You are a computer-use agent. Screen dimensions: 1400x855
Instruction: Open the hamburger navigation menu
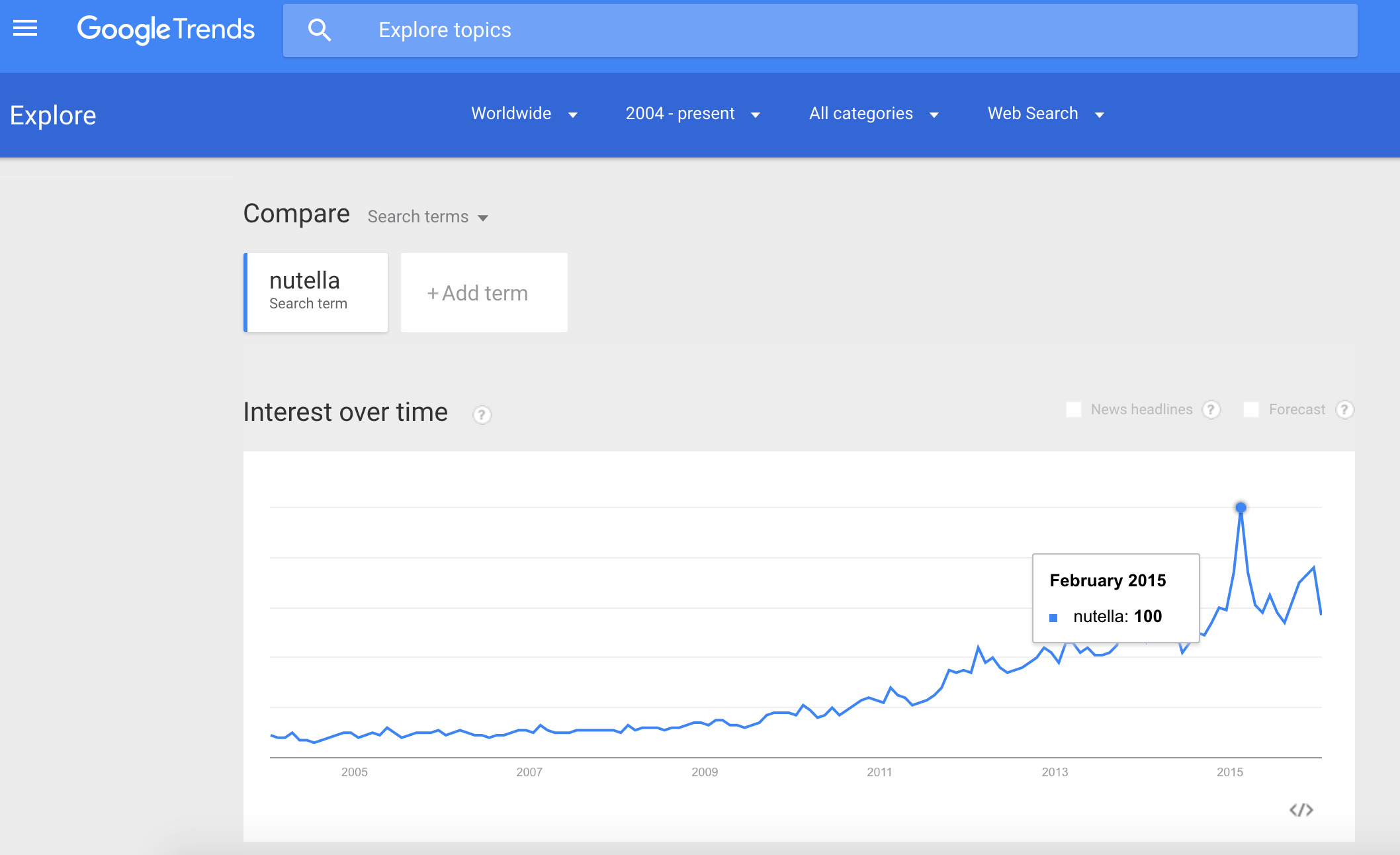click(x=25, y=28)
